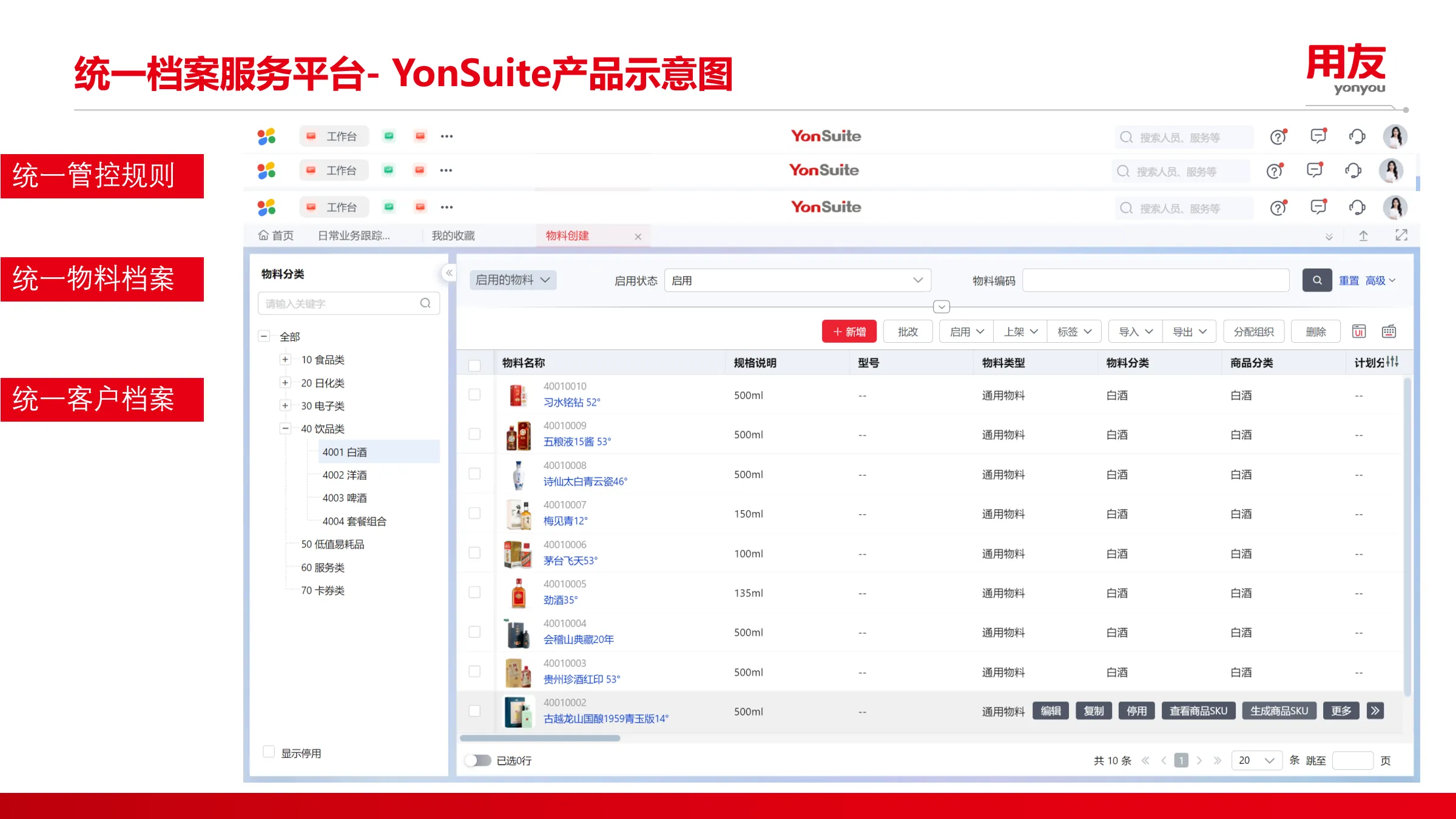Check the row for 劲酒35°
This screenshot has width=1456, height=819.
pos(474,592)
